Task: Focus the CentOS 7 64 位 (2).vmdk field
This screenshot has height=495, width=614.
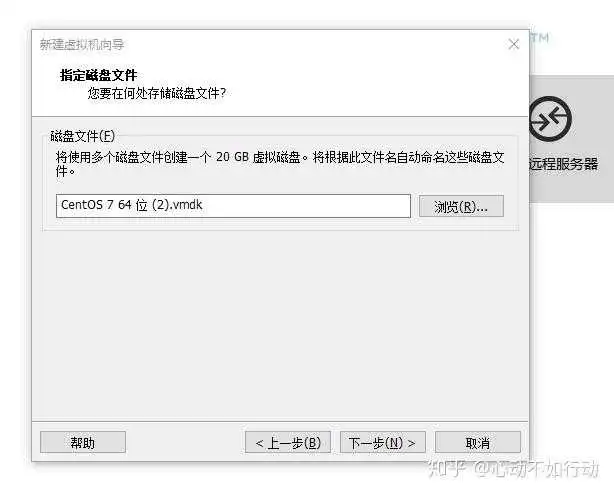Action: [x=233, y=206]
